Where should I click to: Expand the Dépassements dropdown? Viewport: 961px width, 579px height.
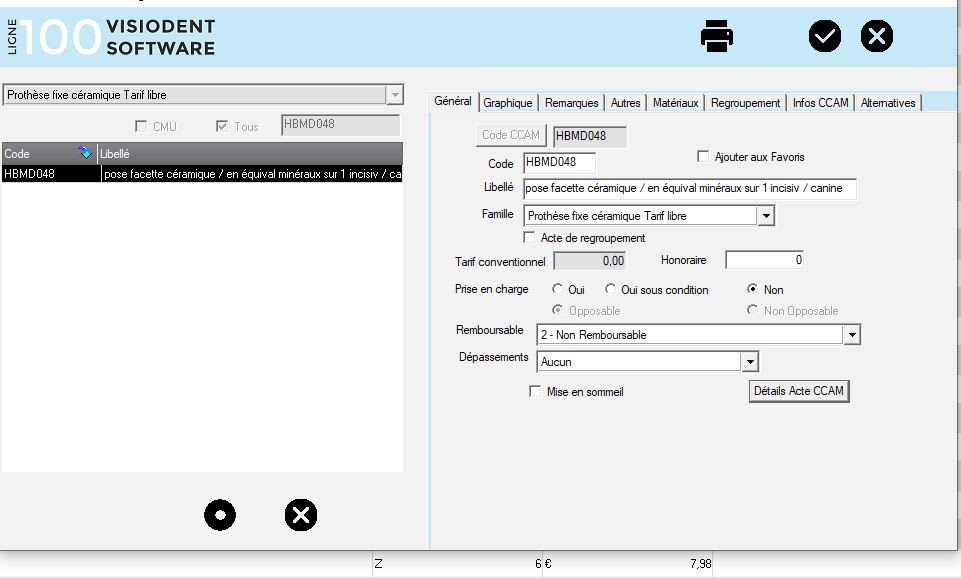point(750,361)
